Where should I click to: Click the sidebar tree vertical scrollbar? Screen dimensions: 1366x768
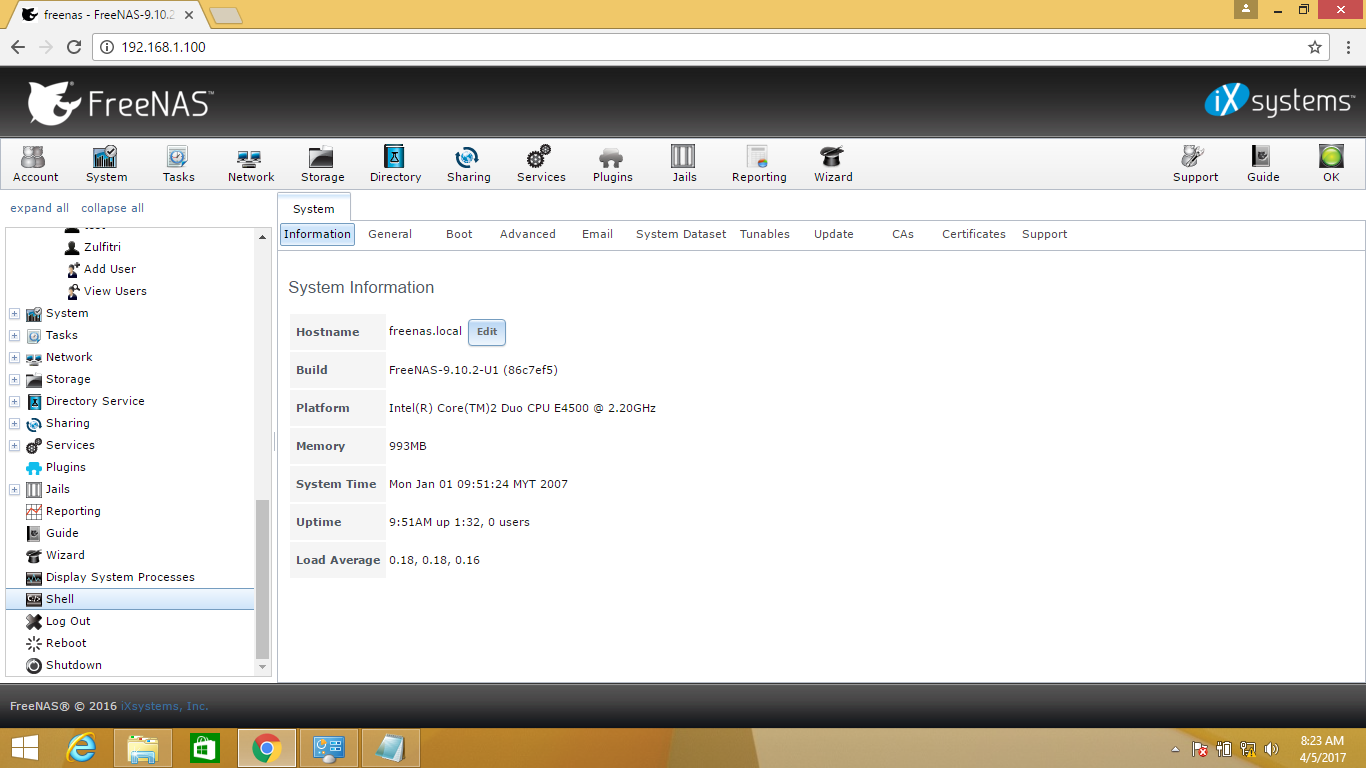point(263,580)
